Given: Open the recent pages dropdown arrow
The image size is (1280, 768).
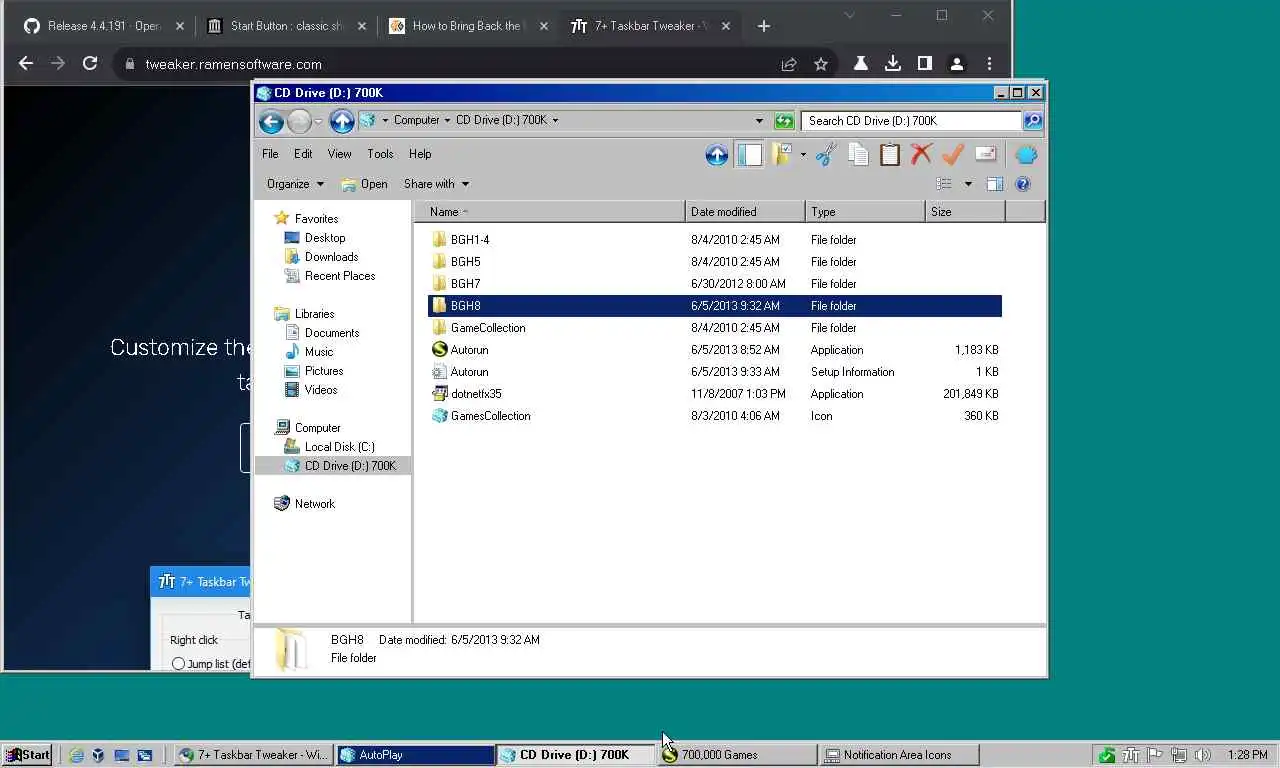Looking at the screenshot, I should pos(318,121).
